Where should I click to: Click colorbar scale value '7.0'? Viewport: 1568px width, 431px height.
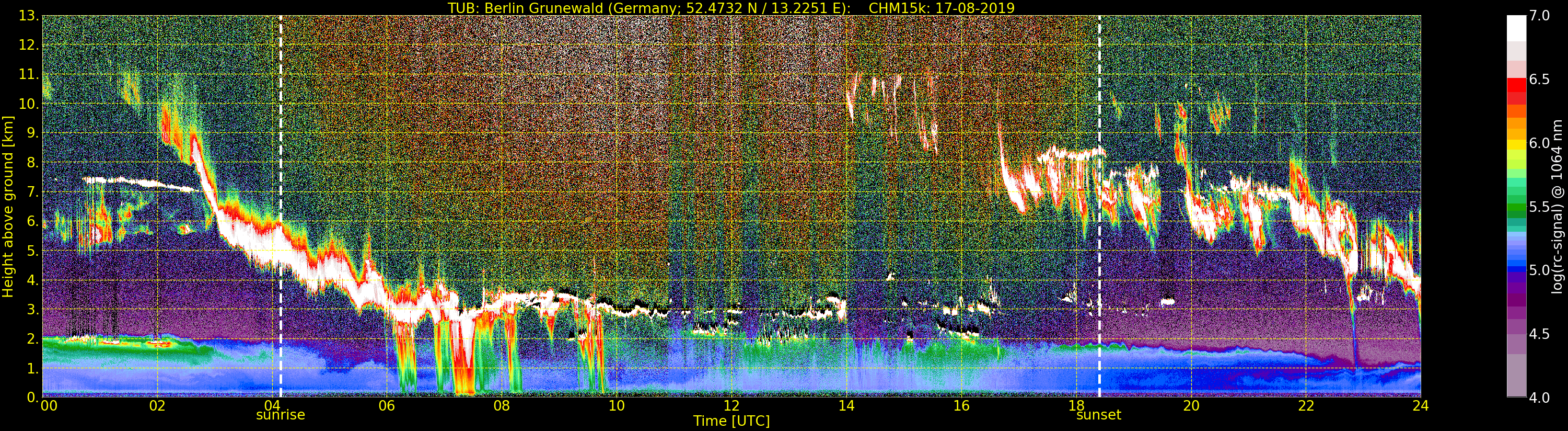point(1539,16)
